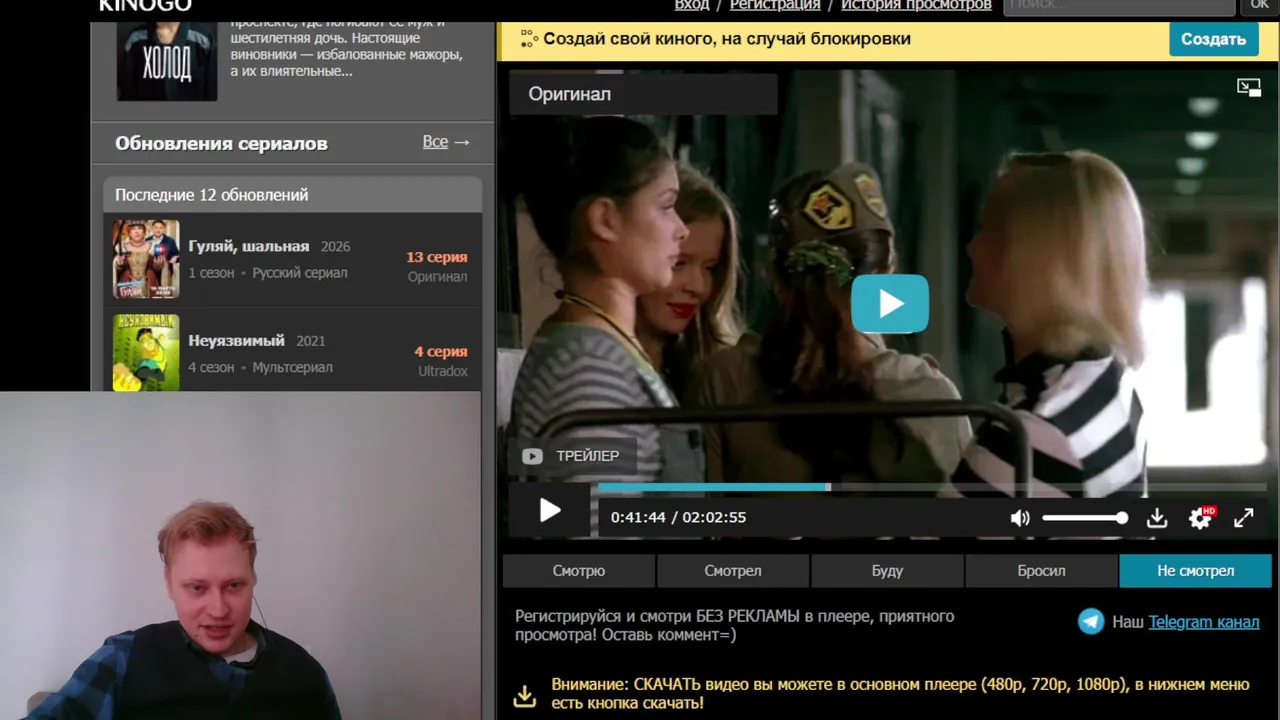Select the Бросил status tab
Screen dimensions: 1280x720
coord(1041,571)
